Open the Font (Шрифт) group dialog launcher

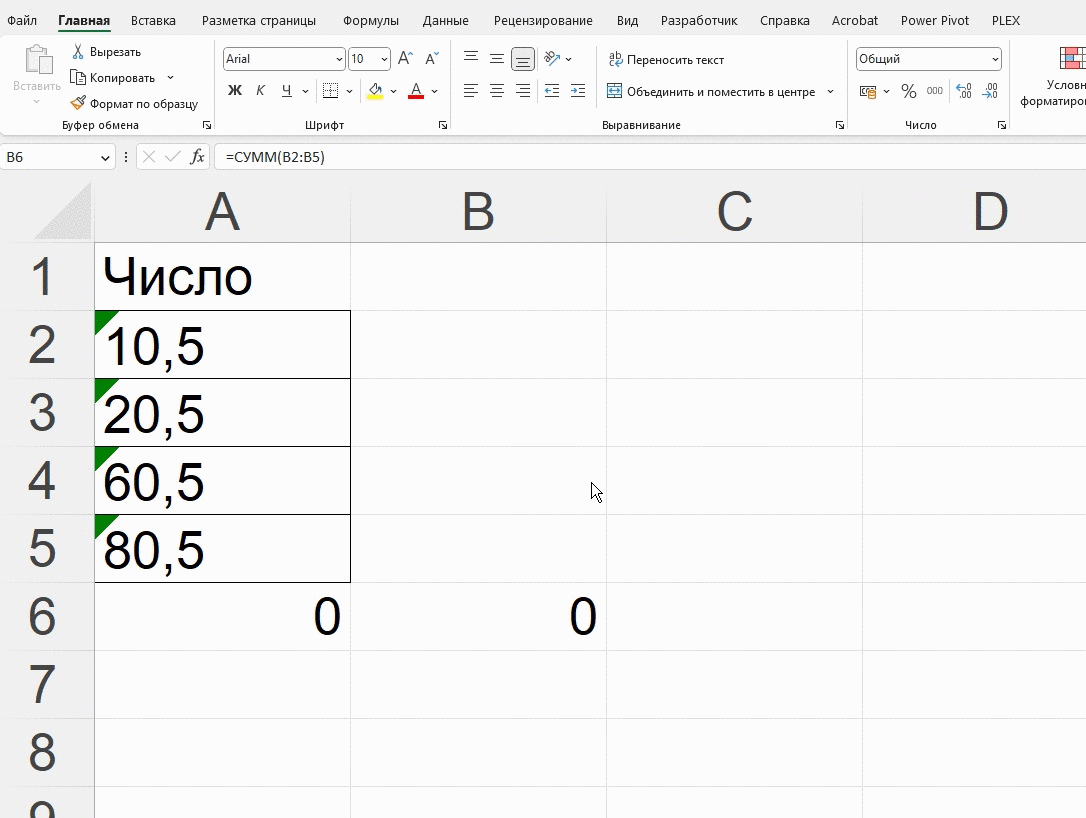(443, 125)
